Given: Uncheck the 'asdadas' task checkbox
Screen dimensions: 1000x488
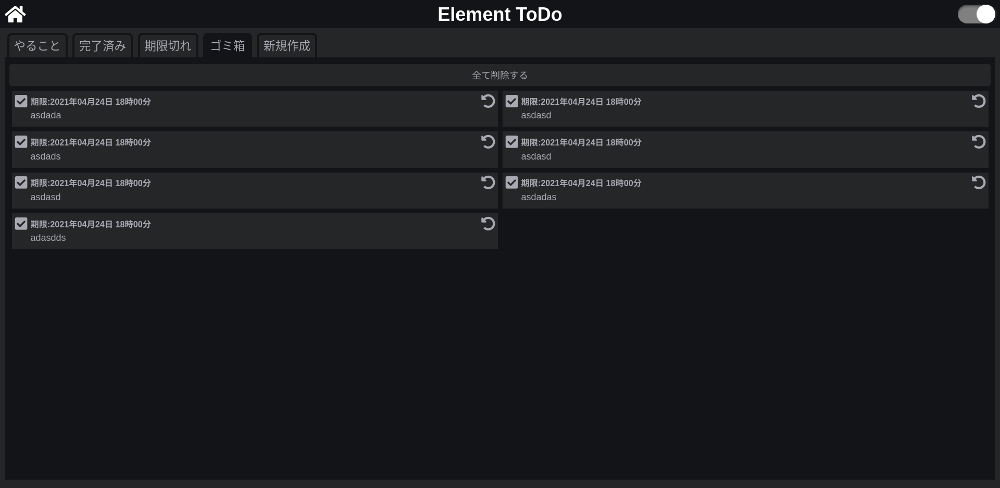Looking at the screenshot, I should click(511, 182).
